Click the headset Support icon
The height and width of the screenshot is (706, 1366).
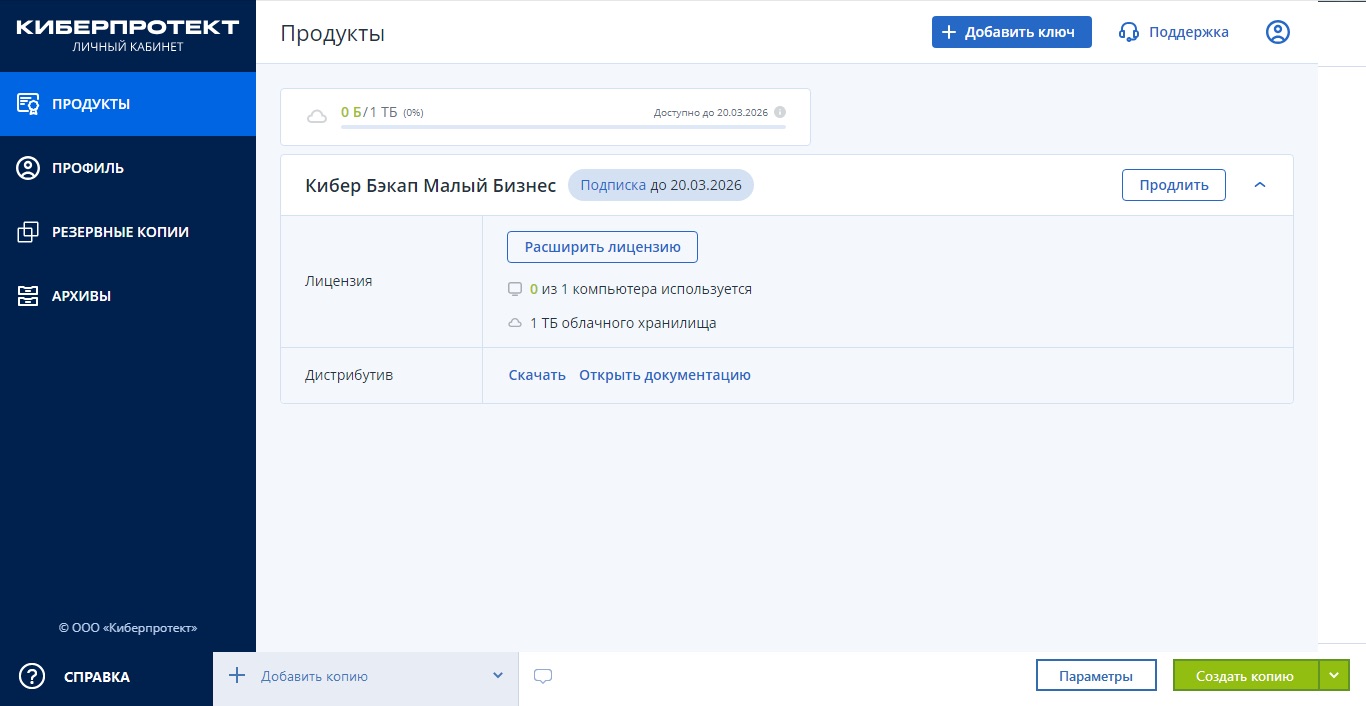tap(1129, 32)
